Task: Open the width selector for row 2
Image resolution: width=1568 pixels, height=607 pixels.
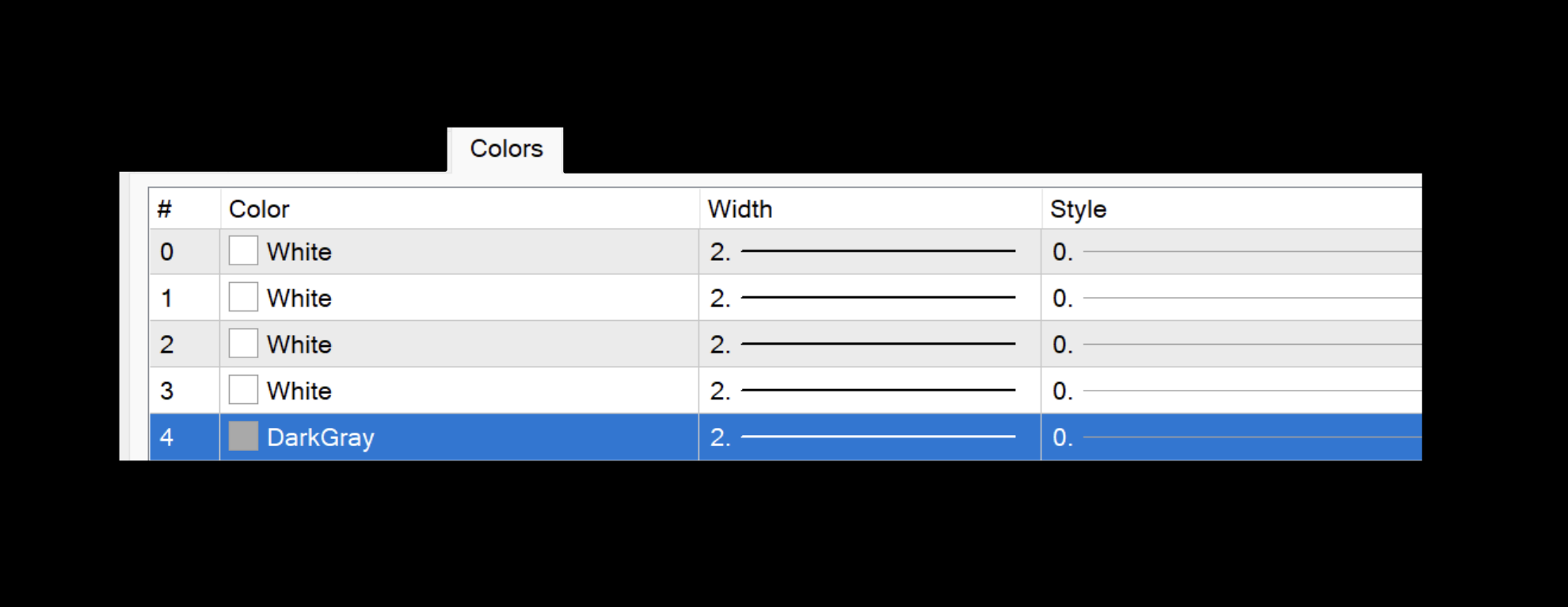Action: 869,344
